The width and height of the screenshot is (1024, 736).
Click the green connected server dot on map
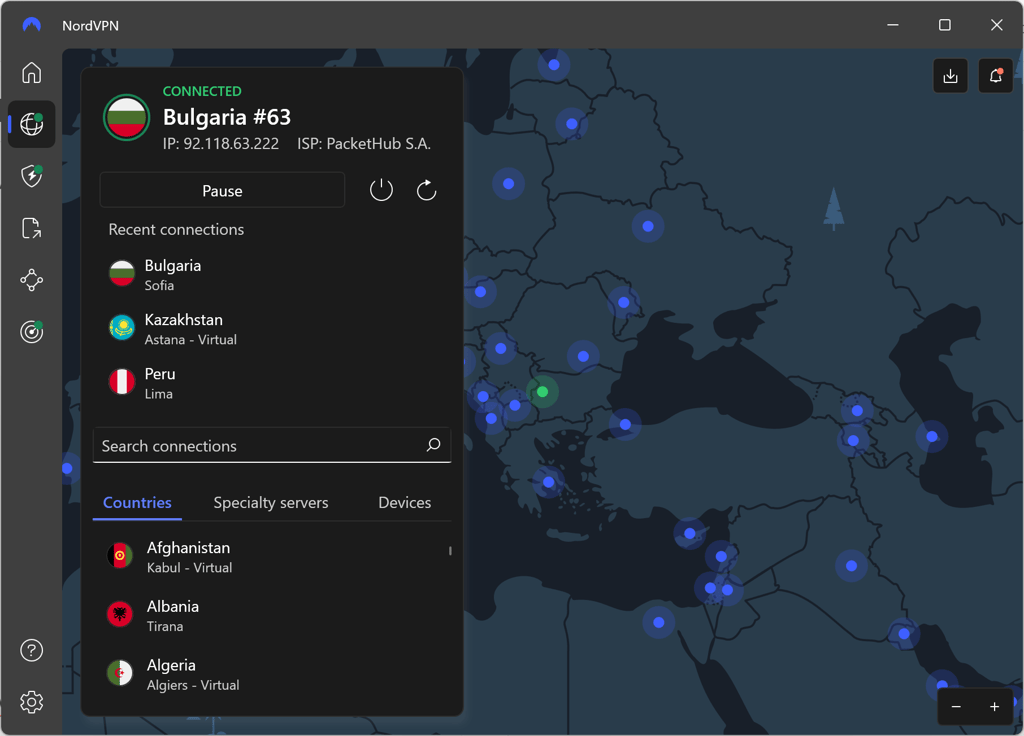coord(542,392)
